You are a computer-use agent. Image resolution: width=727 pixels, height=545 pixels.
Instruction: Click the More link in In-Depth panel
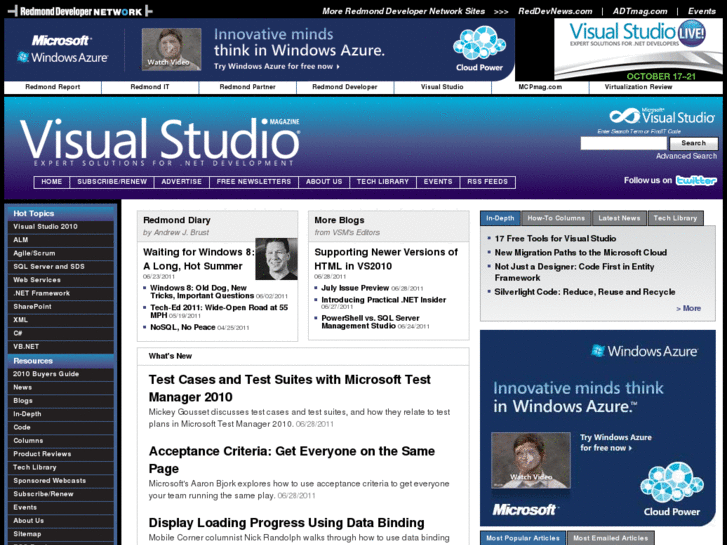click(x=689, y=308)
